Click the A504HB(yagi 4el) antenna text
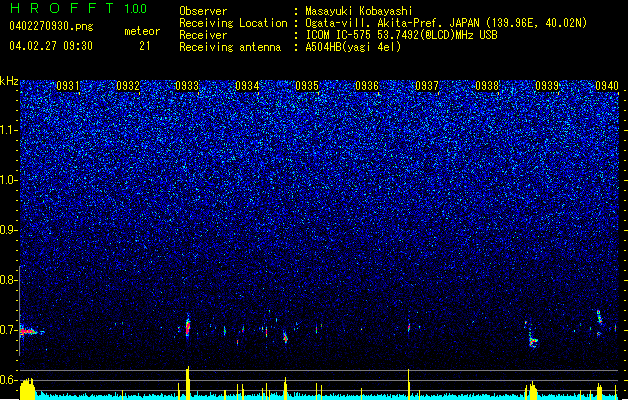Viewport: 629px width, 400px height. tap(353, 47)
